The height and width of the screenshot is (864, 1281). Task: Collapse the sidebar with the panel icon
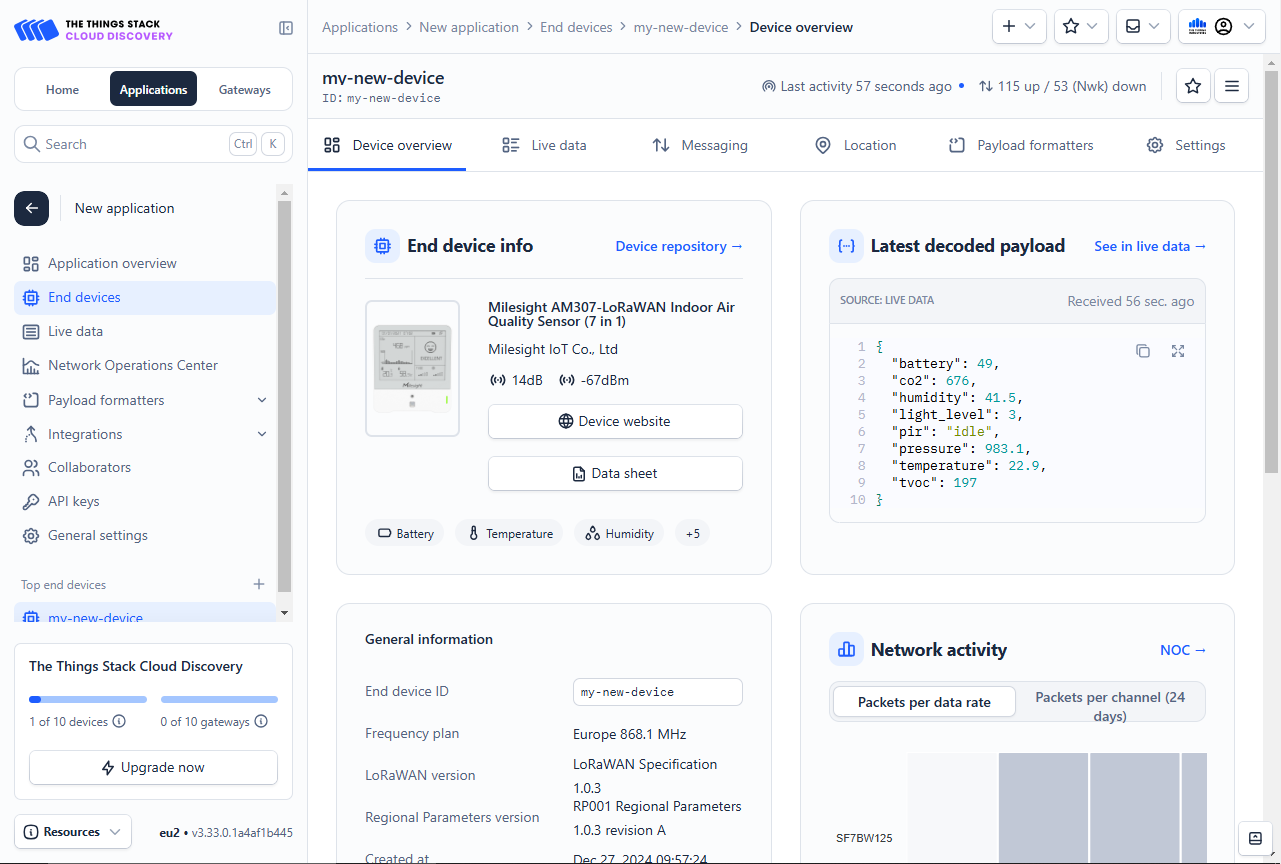pyautogui.click(x=286, y=28)
